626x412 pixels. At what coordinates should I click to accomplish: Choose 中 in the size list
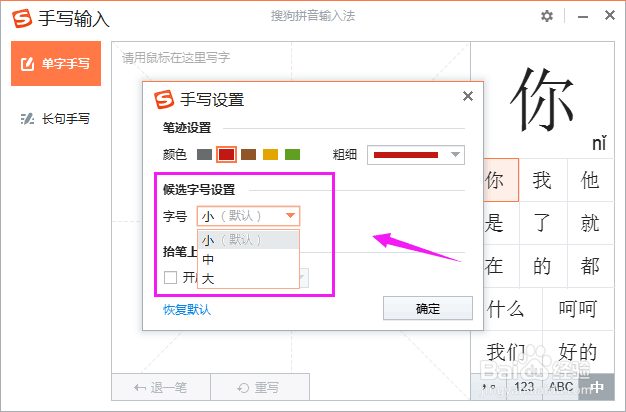click(x=248, y=259)
